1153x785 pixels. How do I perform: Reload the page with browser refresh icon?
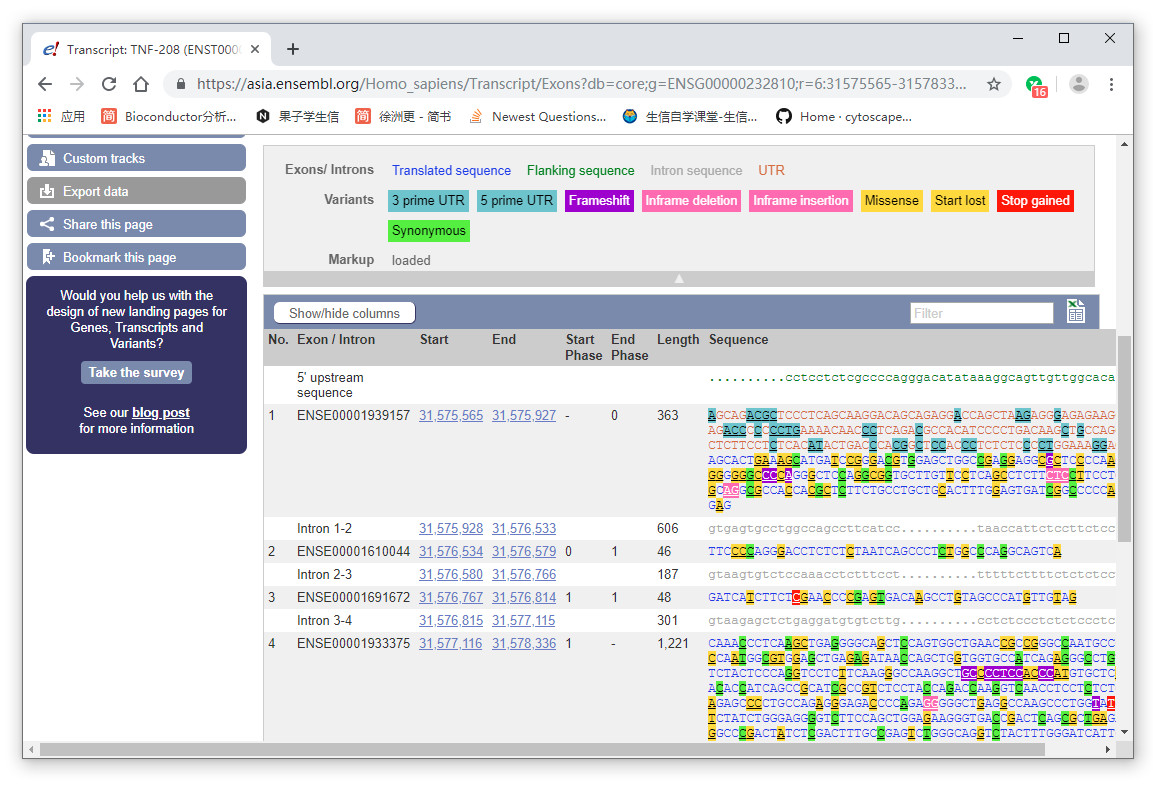109,84
